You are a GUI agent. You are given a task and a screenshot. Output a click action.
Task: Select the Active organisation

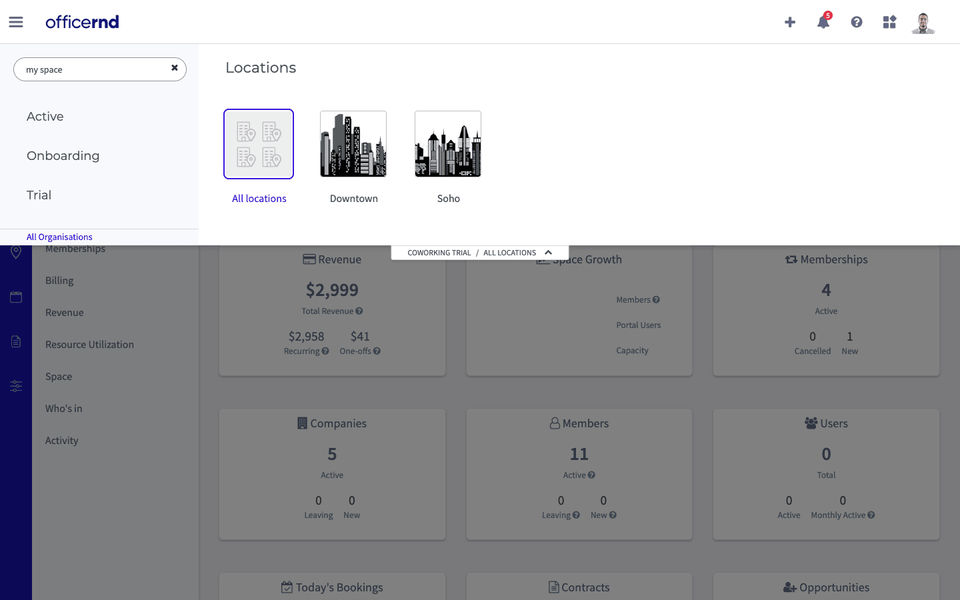[x=45, y=116]
